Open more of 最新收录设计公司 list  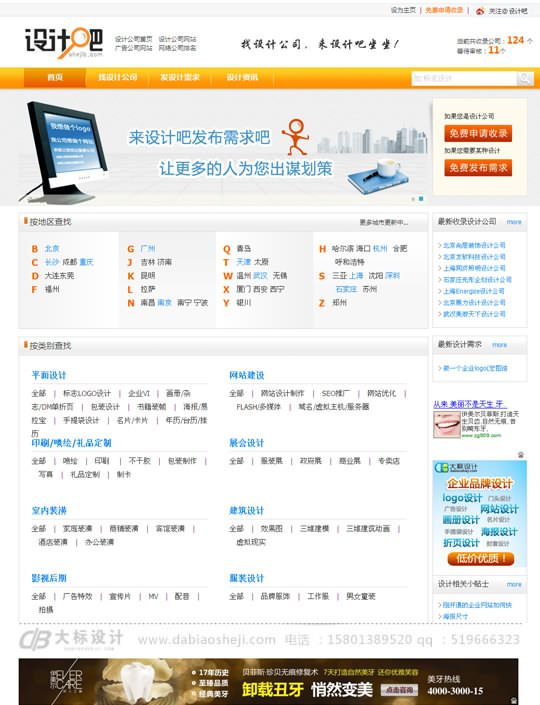tap(514, 222)
